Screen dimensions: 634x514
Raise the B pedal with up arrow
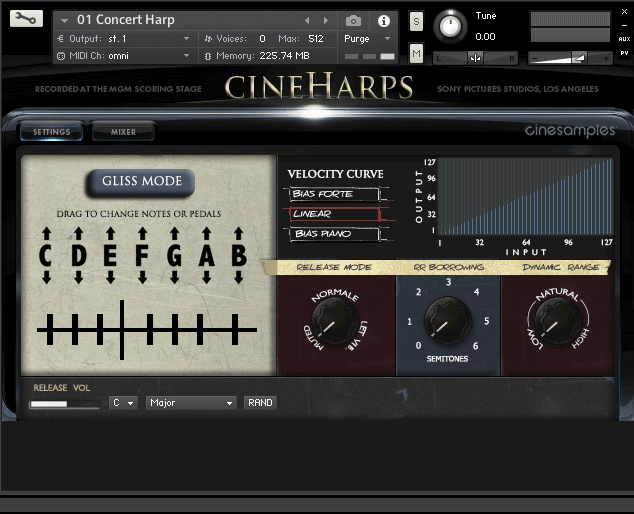[239, 233]
